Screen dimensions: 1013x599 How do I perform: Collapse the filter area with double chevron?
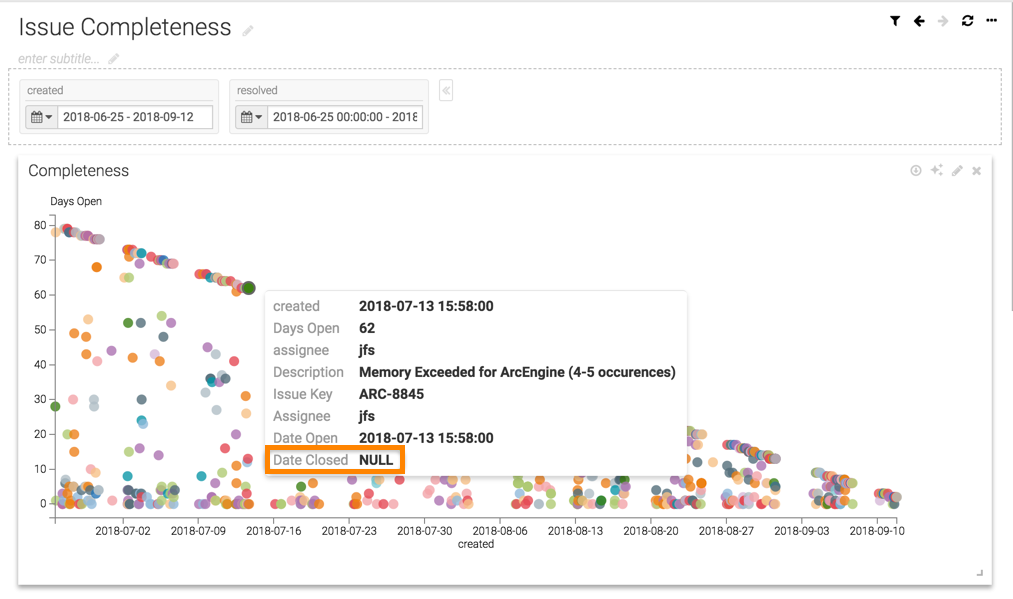coord(446,91)
